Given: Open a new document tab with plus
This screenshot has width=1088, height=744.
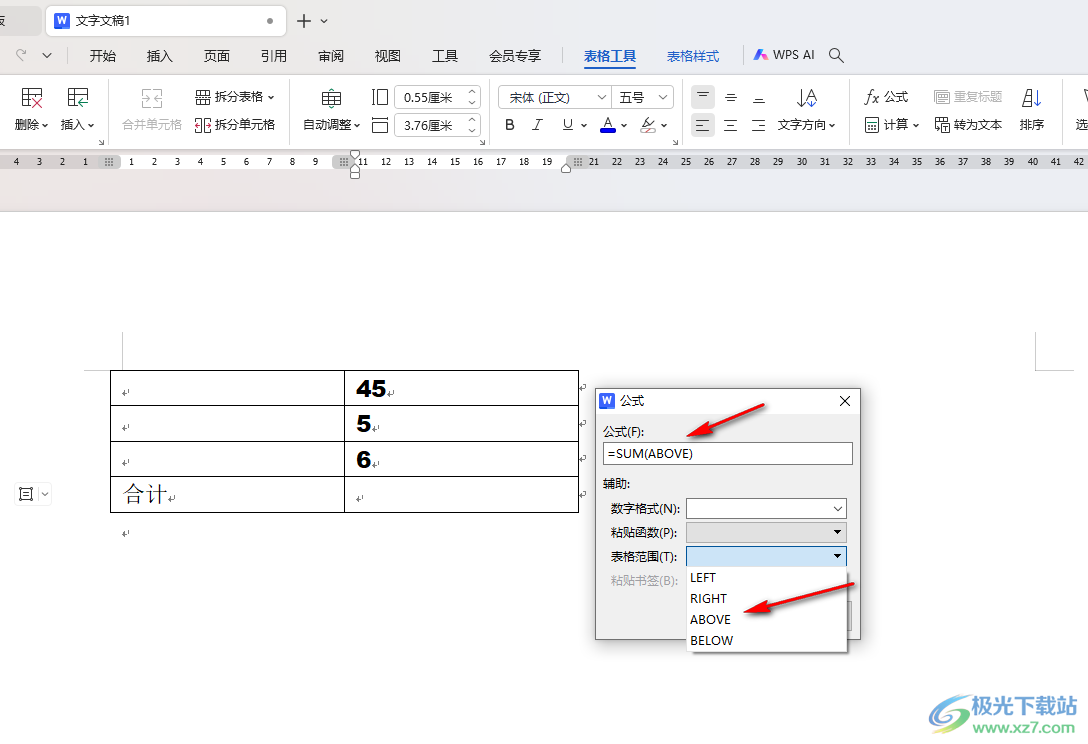Looking at the screenshot, I should click(x=303, y=21).
